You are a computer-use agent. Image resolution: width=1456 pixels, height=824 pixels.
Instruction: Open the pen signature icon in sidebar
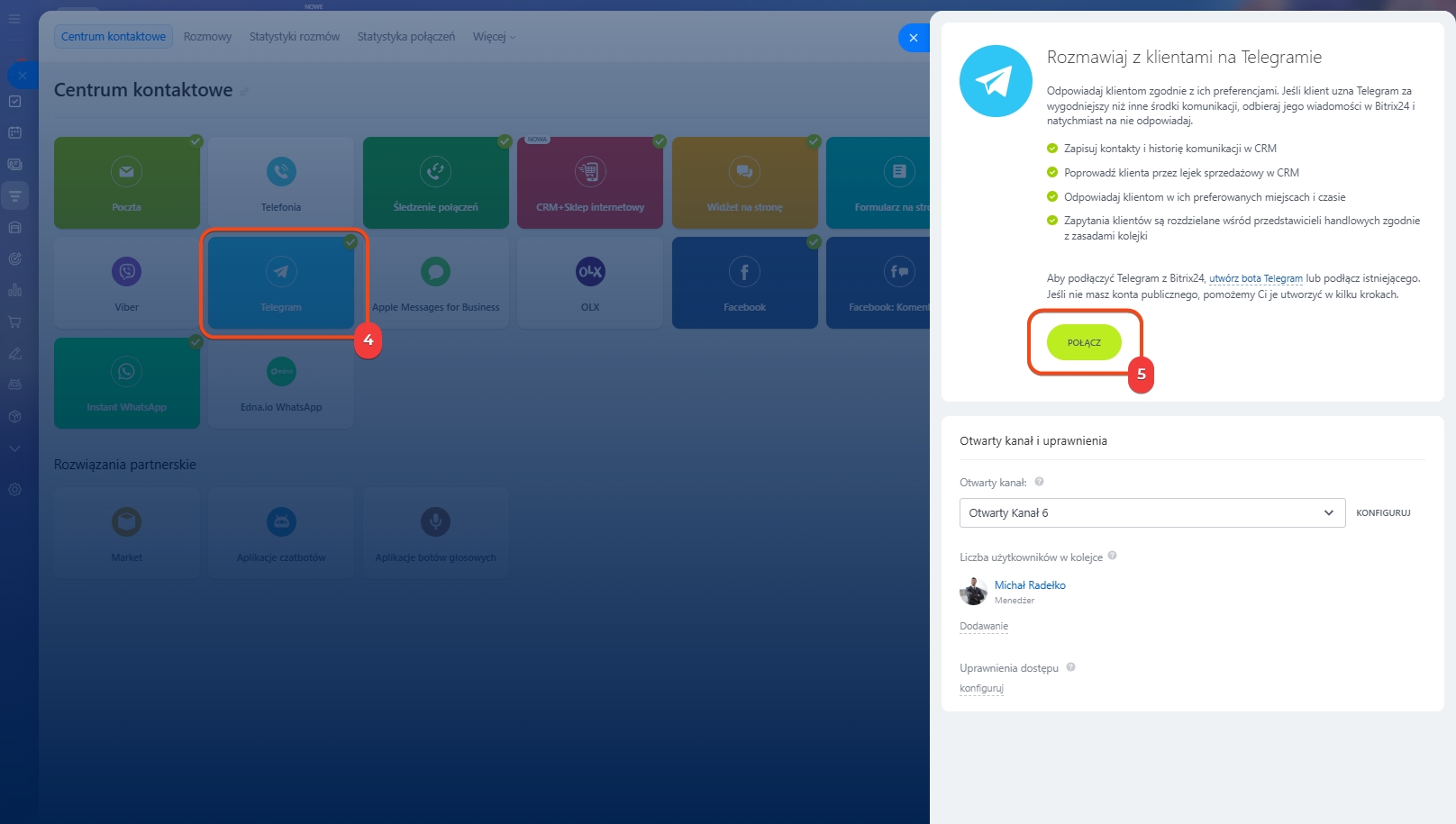coord(14,353)
